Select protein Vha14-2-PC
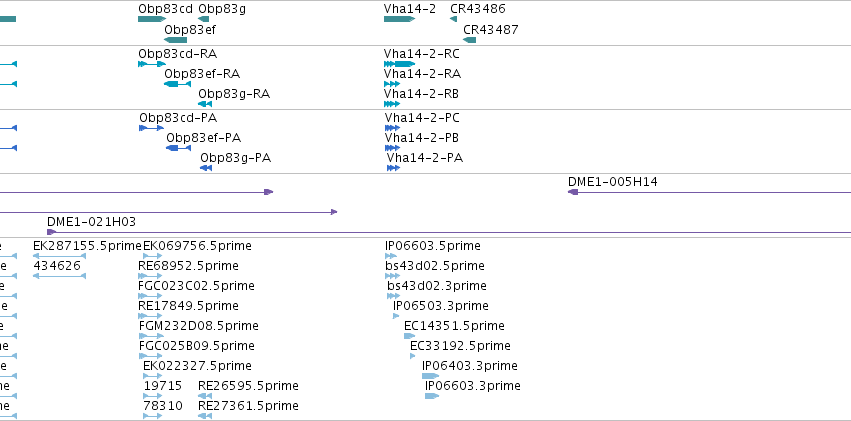Image resolution: width=851 pixels, height=421 pixels. coord(392,128)
